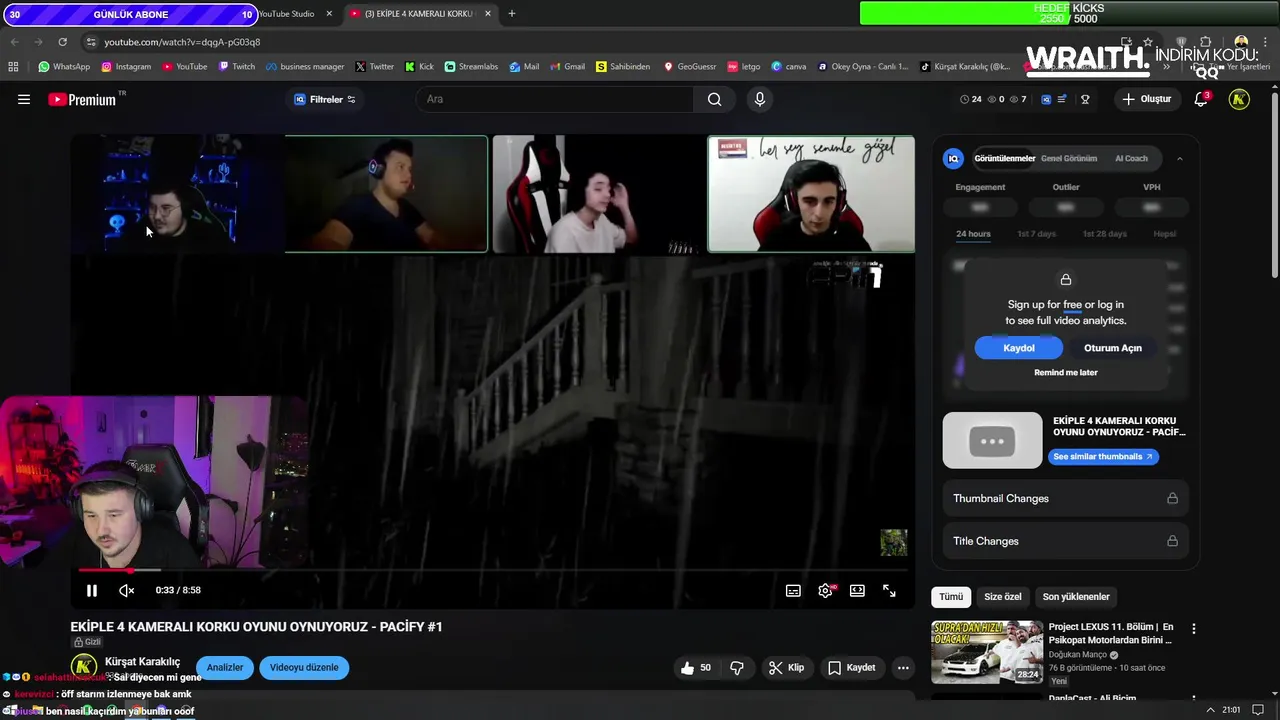Seek using the video progress bar
This screenshot has width=1280, height=720.
click(x=492, y=570)
